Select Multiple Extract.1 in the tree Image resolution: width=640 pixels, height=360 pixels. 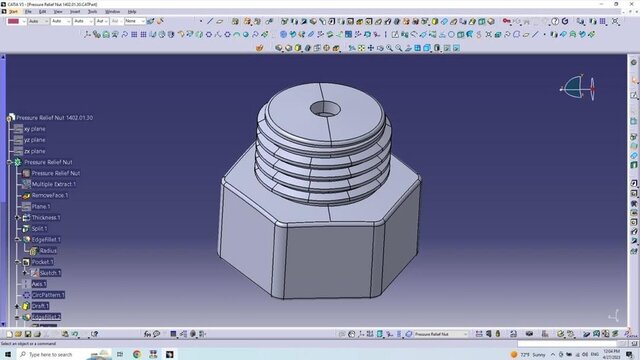coord(54,184)
